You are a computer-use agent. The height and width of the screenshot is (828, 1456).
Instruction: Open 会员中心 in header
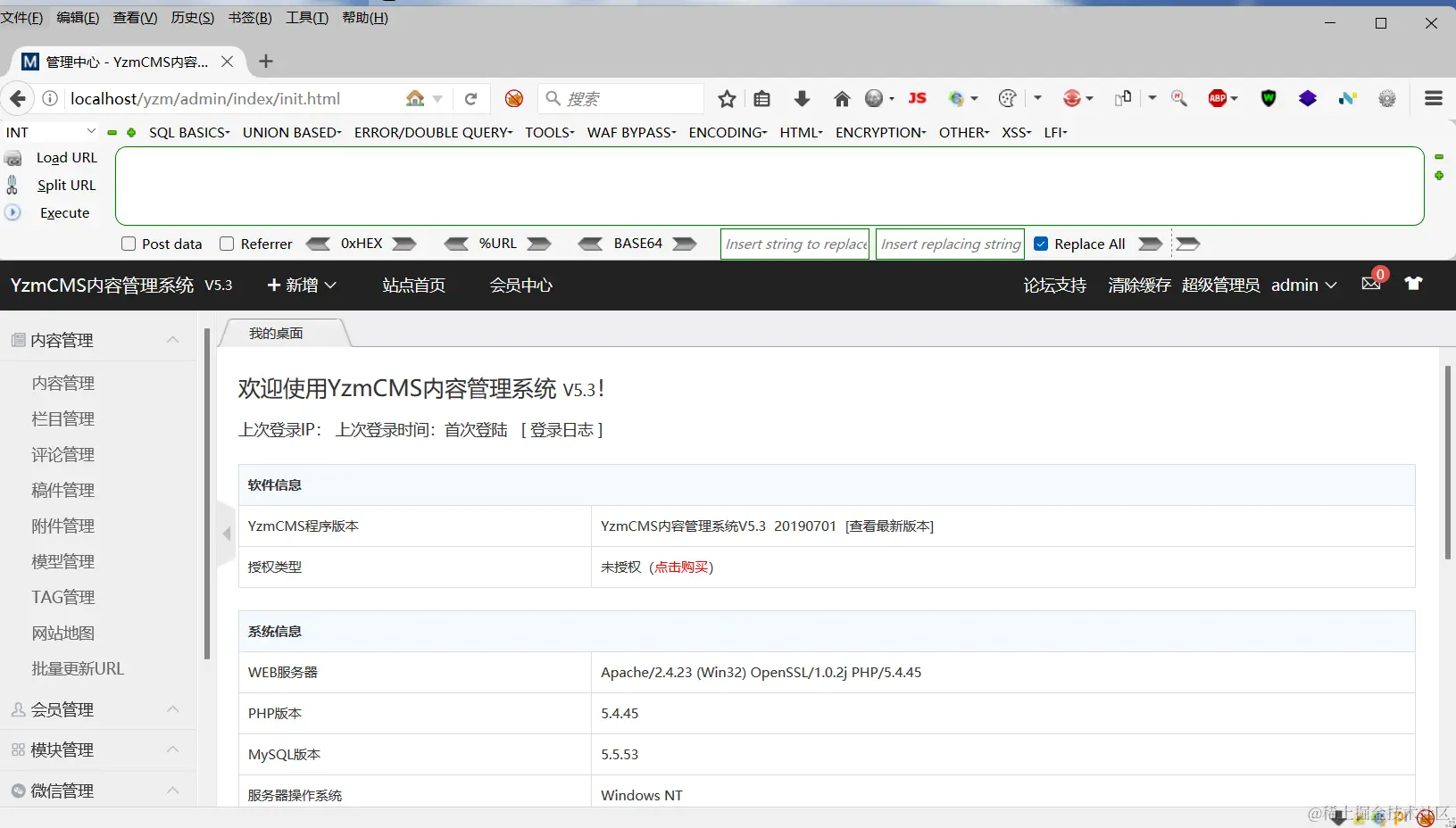click(521, 285)
